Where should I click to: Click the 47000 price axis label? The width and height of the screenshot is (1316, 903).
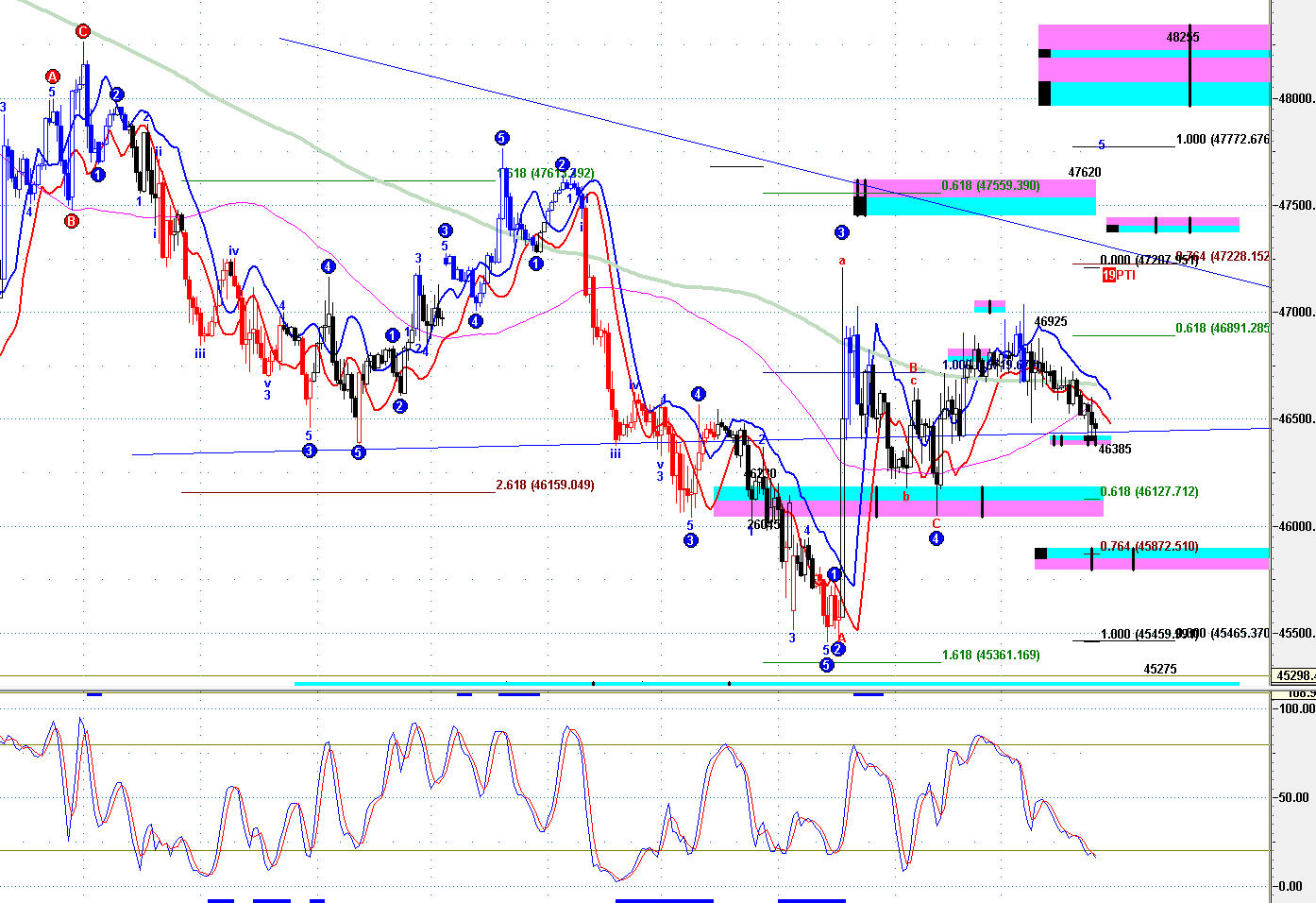pyautogui.click(x=1295, y=312)
